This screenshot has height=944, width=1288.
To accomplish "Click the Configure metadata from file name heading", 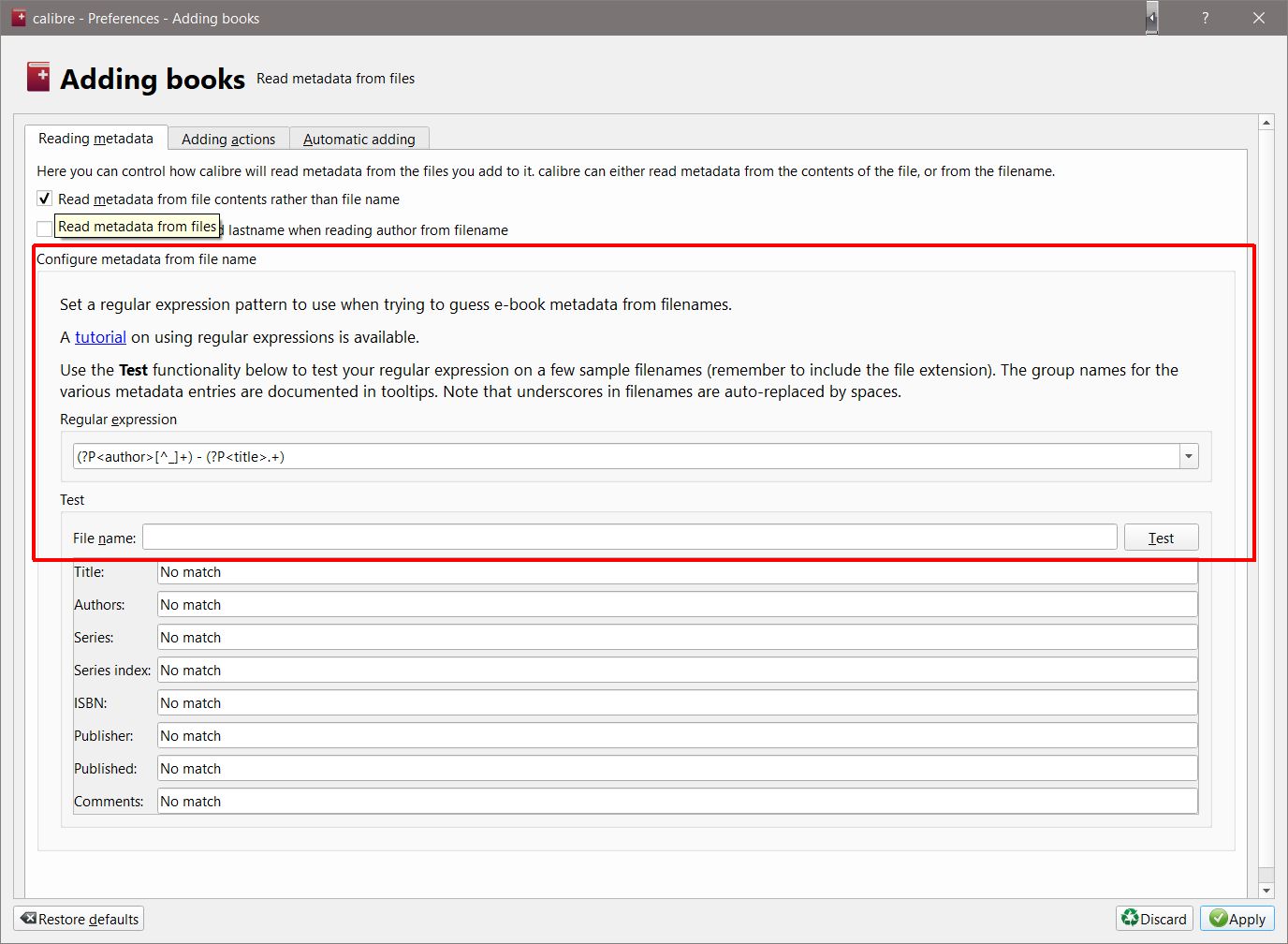I will pos(146,259).
